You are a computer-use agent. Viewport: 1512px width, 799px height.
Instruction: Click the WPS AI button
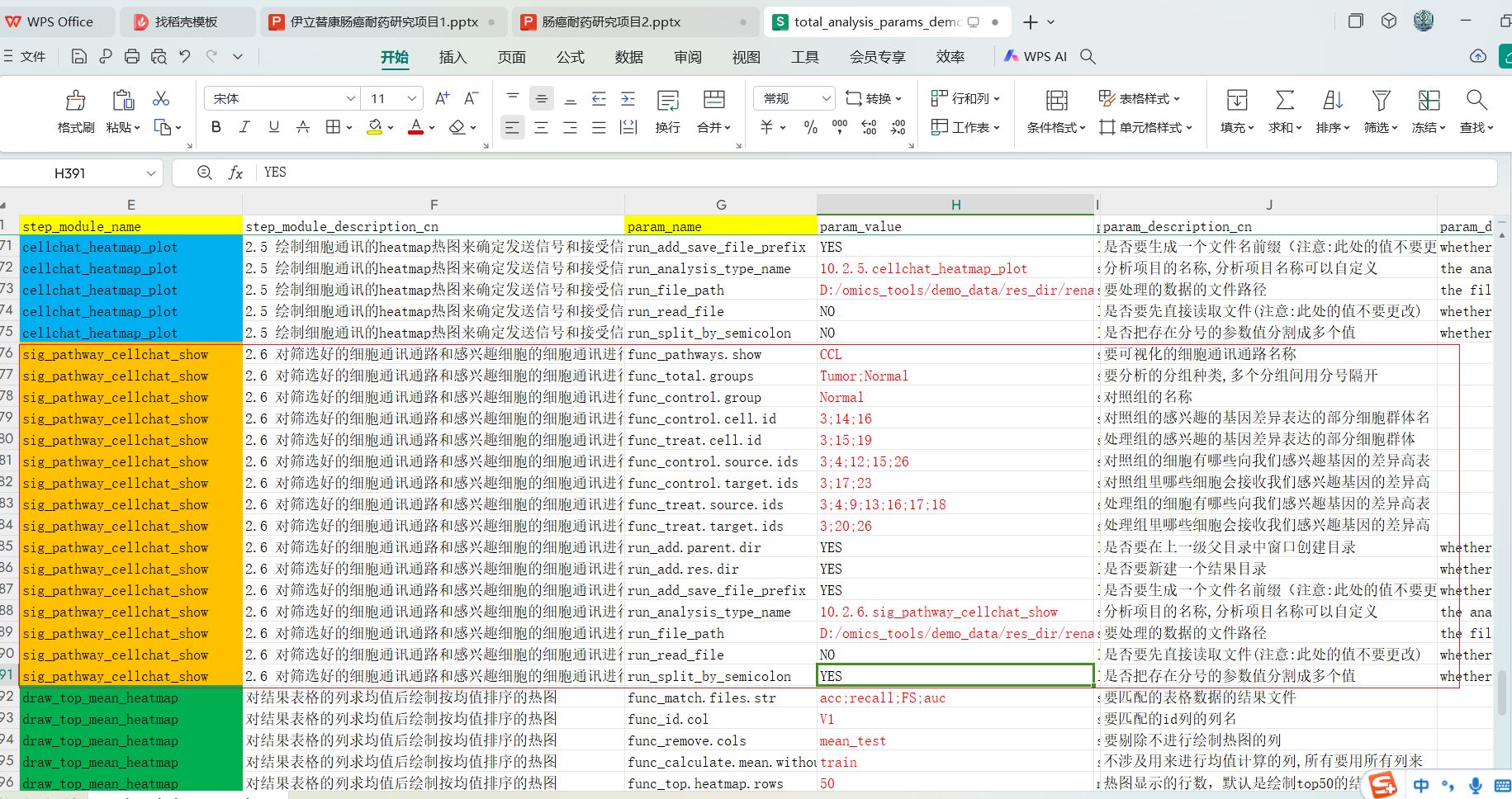tap(1036, 56)
